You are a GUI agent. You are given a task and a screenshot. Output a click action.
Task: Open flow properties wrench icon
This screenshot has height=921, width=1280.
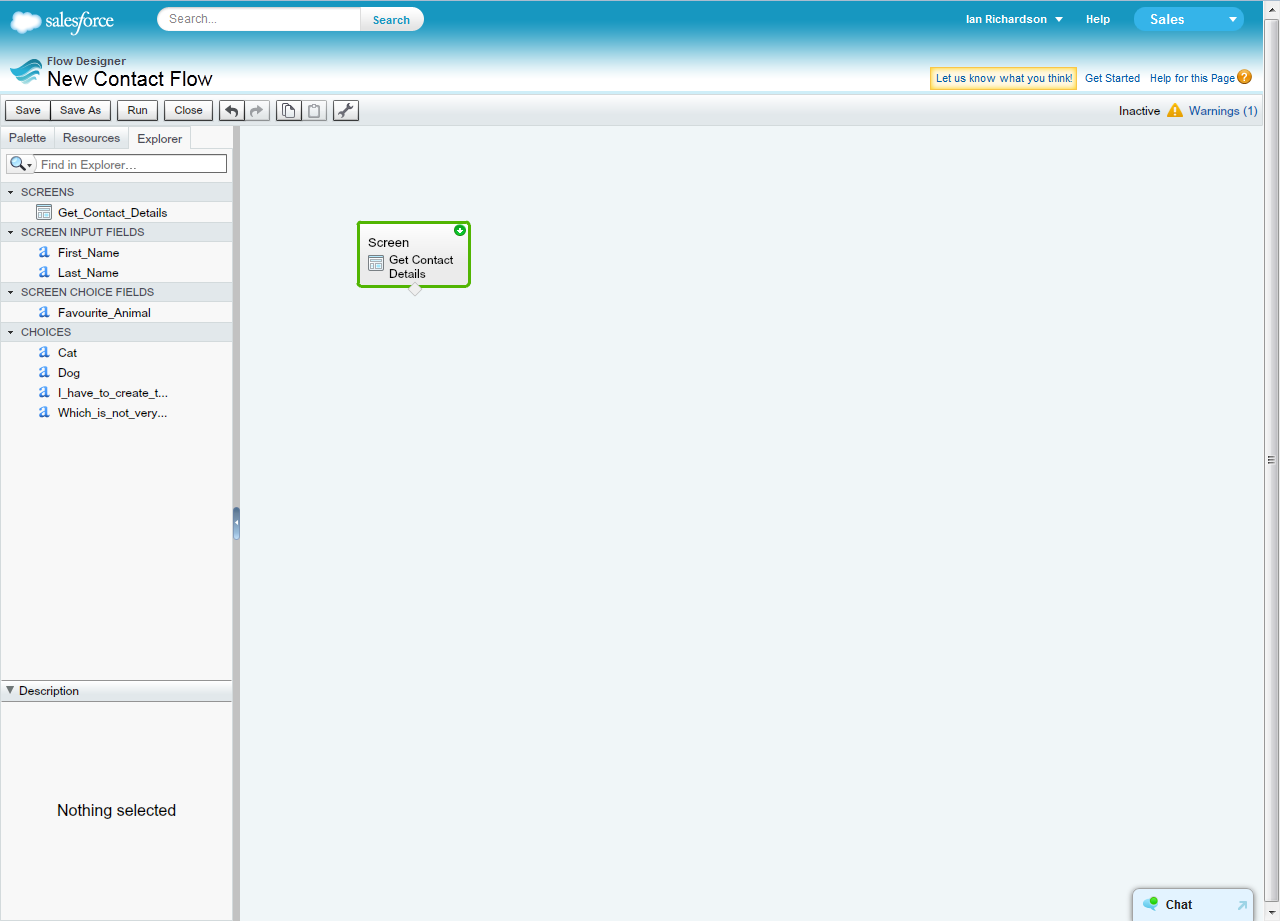[x=345, y=111]
